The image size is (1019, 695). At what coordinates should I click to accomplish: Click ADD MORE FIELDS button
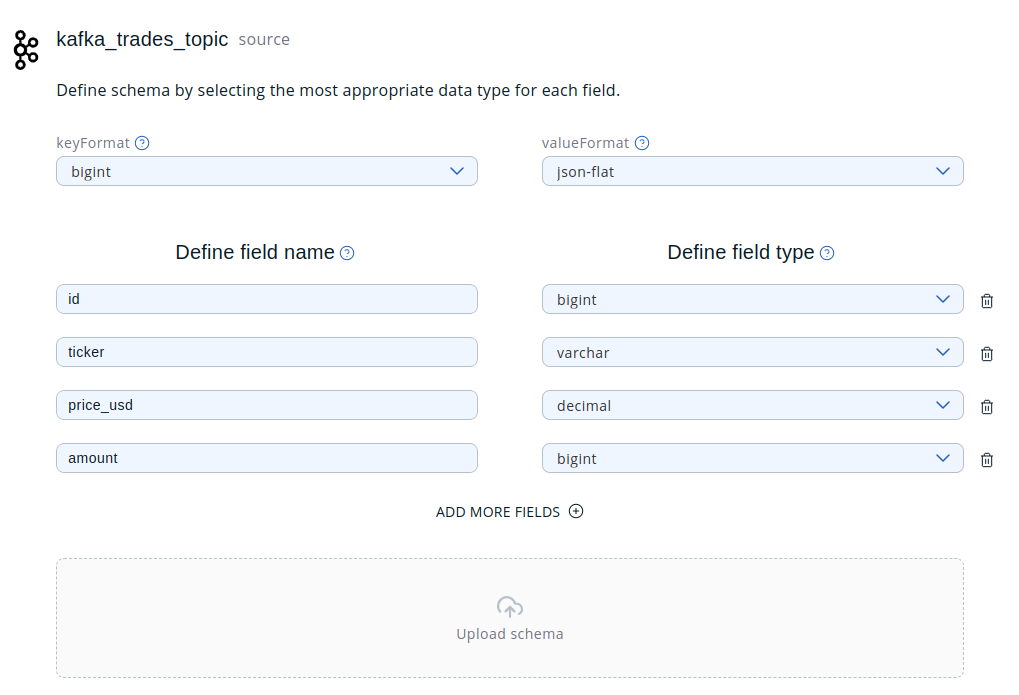pyautogui.click(x=509, y=512)
